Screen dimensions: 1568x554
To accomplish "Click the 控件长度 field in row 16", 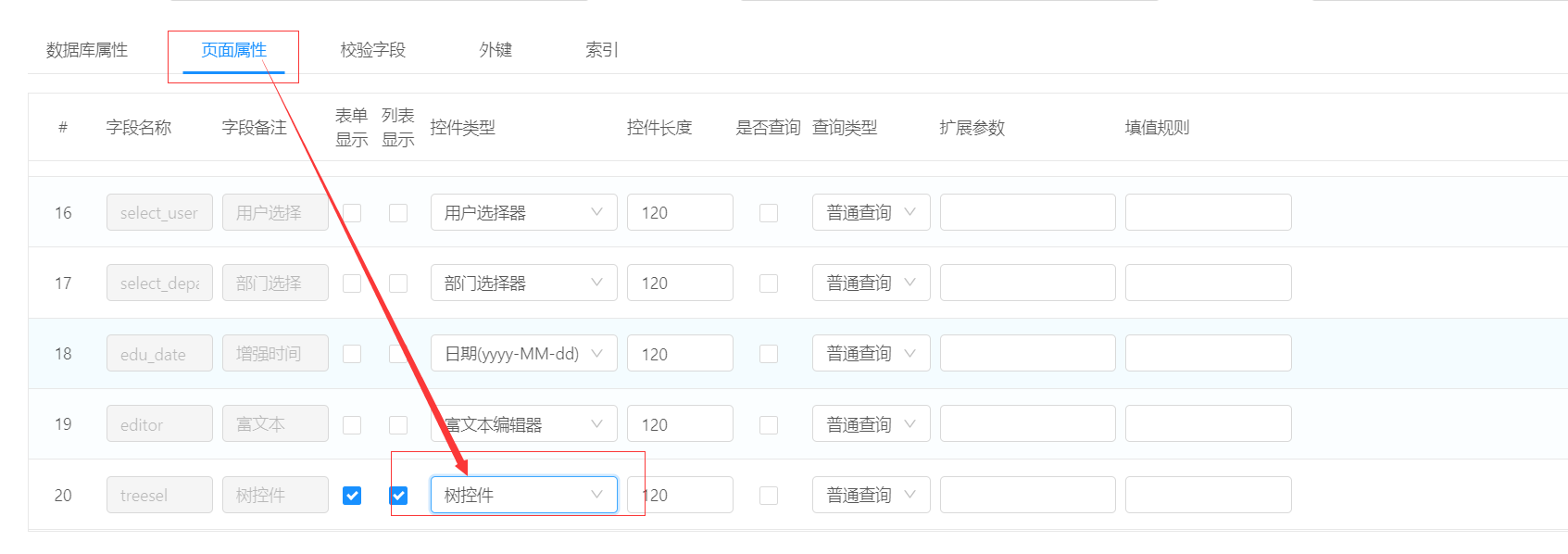I will (x=680, y=213).
